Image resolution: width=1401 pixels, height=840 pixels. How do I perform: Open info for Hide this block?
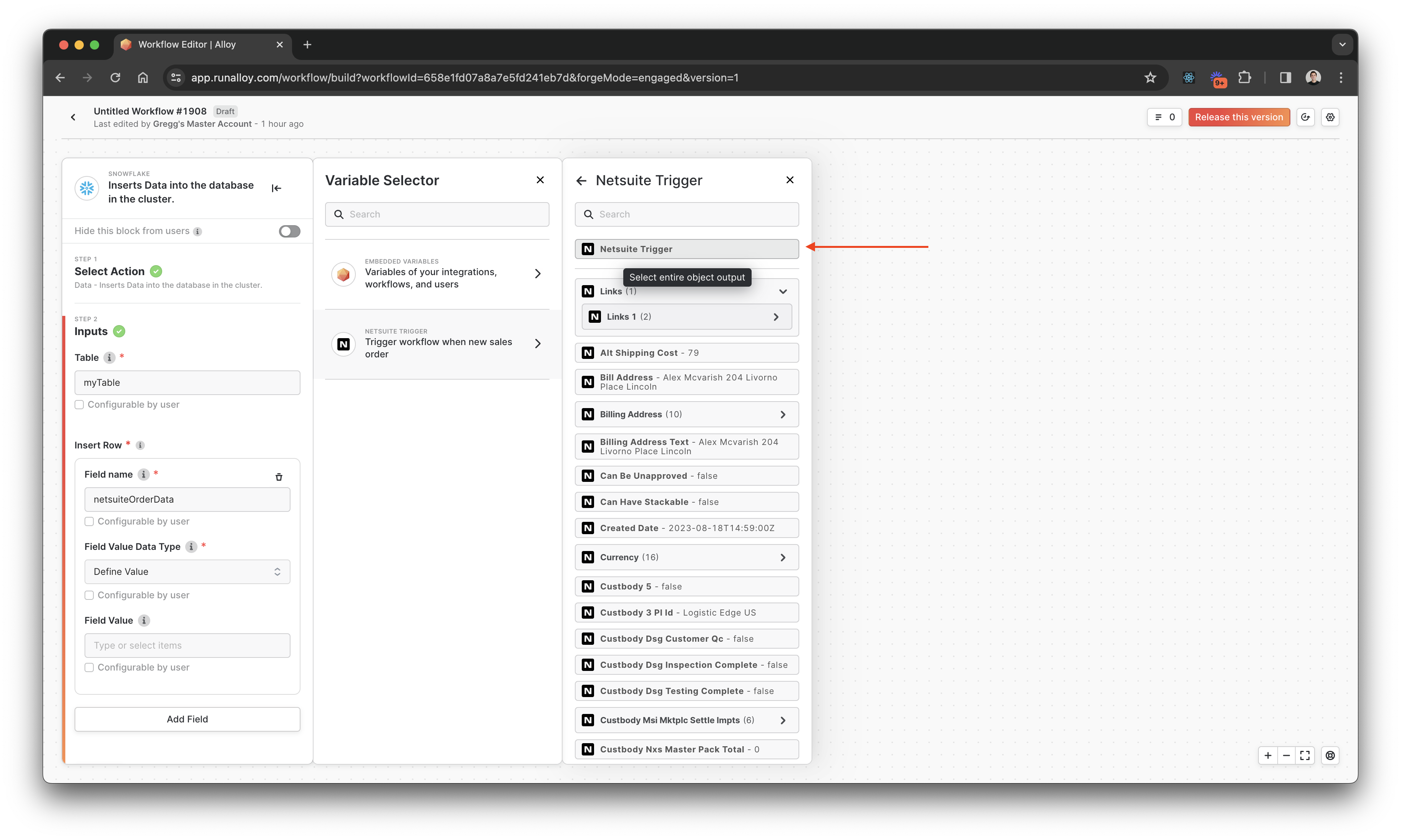tap(198, 231)
